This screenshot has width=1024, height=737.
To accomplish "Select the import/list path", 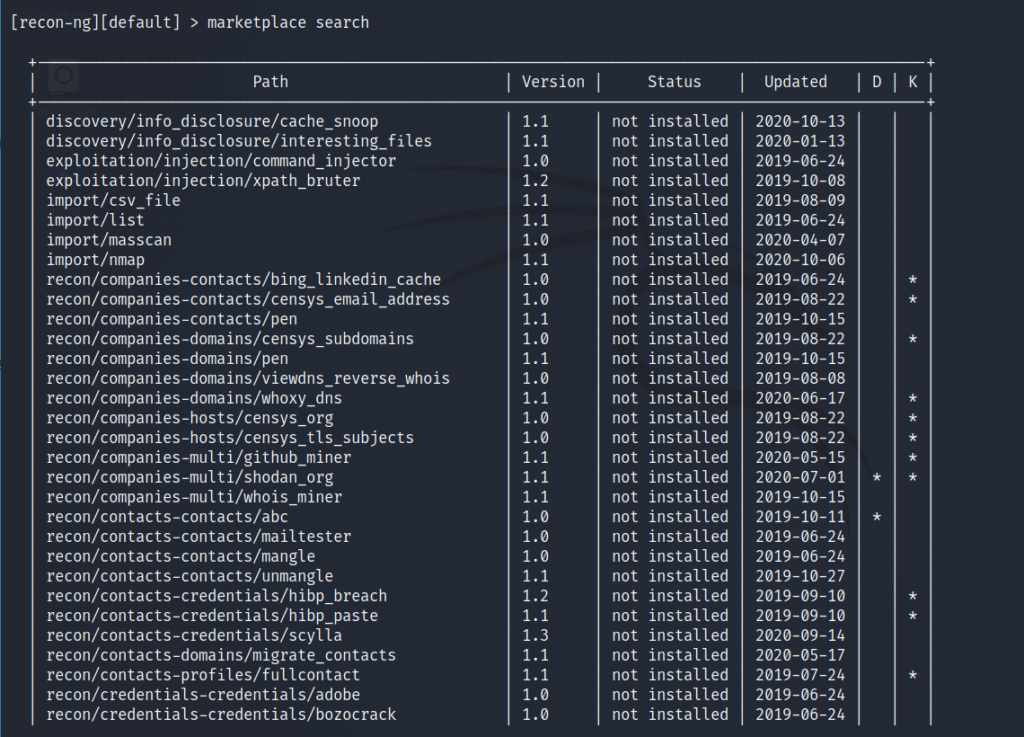I will coord(95,220).
